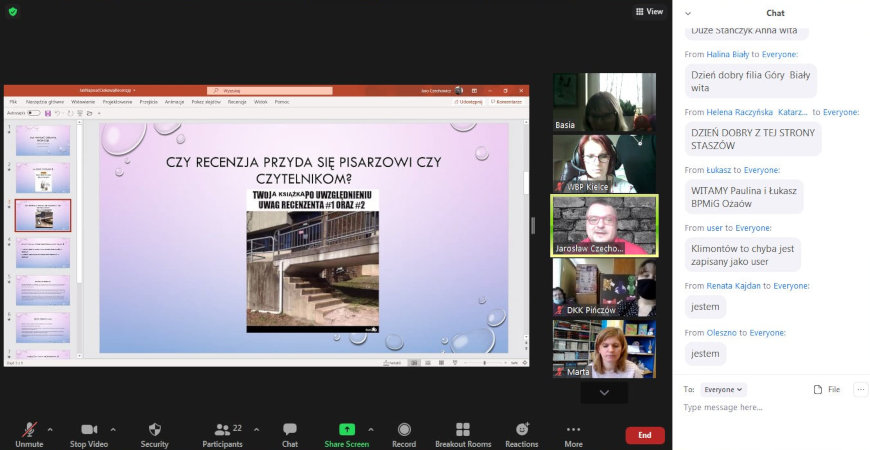
Task: Undo icon in PowerPoint quick toolbar
Action: point(58,113)
